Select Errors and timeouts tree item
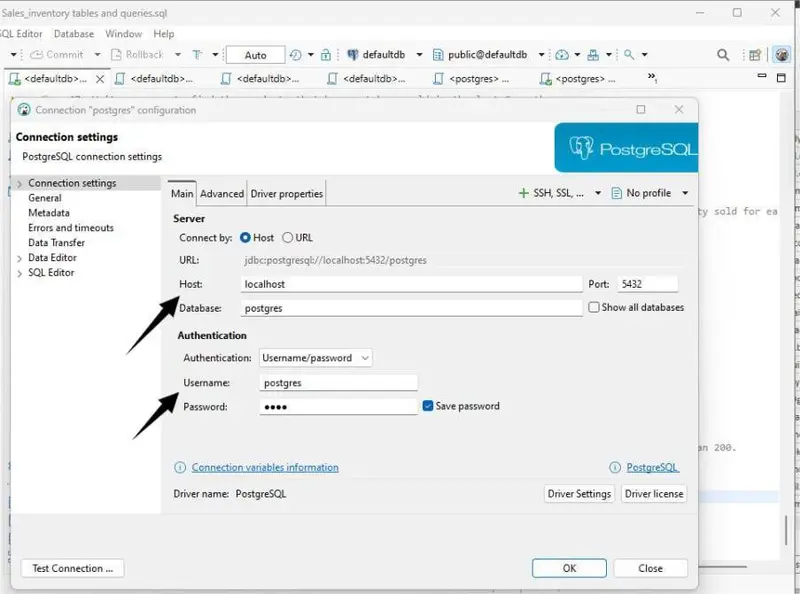 click(71, 228)
